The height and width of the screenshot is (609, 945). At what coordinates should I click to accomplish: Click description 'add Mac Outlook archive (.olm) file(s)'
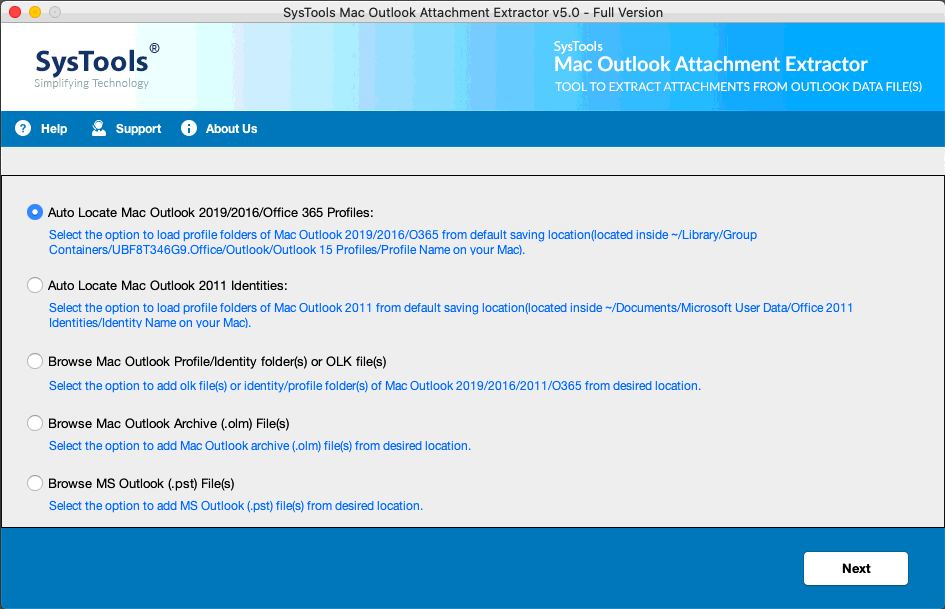(x=260, y=446)
